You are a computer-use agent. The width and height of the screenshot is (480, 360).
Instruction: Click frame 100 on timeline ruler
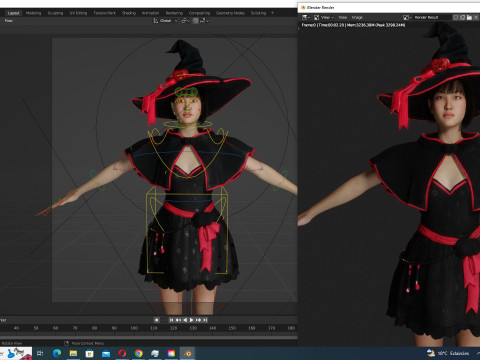[x=134, y=328]
